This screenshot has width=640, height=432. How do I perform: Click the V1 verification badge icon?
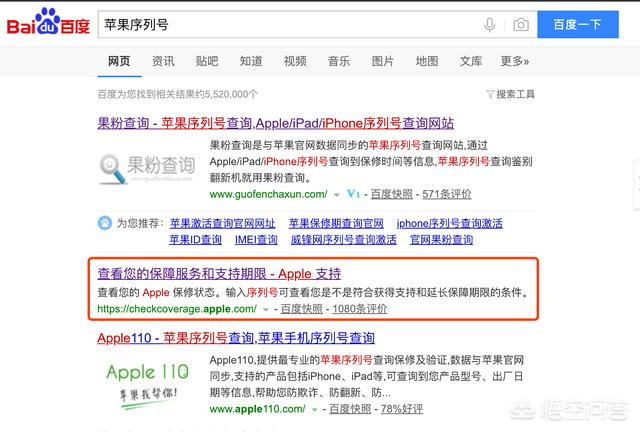tap(353, 194)
